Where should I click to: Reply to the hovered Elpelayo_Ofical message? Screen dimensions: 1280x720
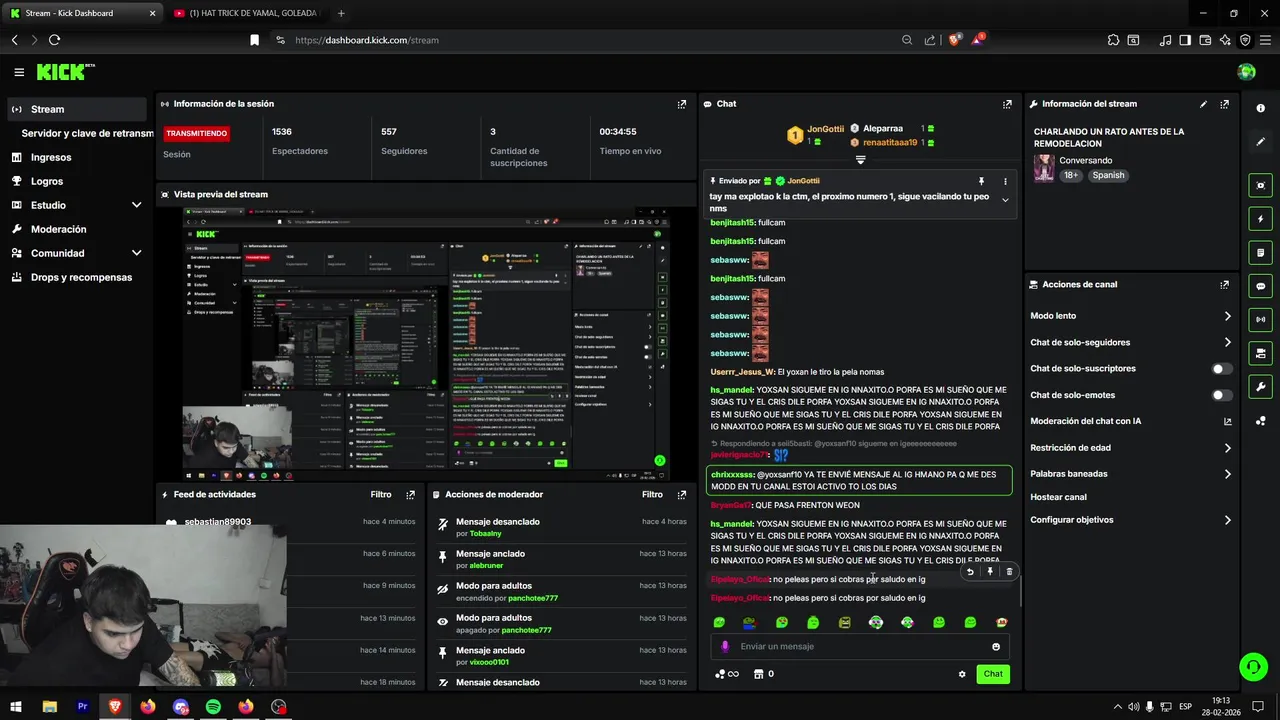pos(970,572)
